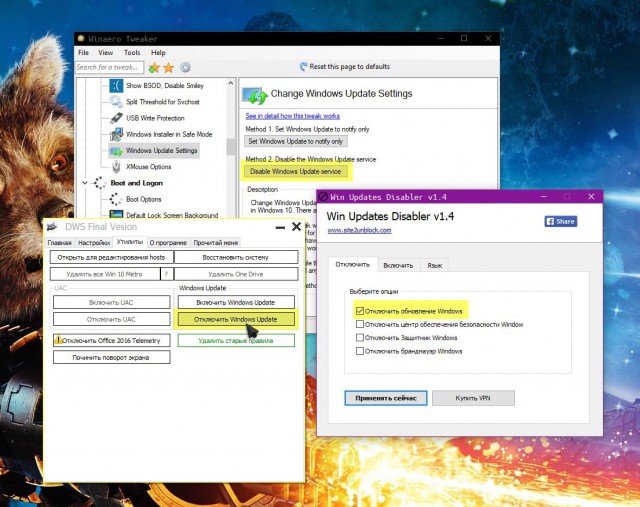
Task: Click Восстановить систему button
Action: pos(236,257)
